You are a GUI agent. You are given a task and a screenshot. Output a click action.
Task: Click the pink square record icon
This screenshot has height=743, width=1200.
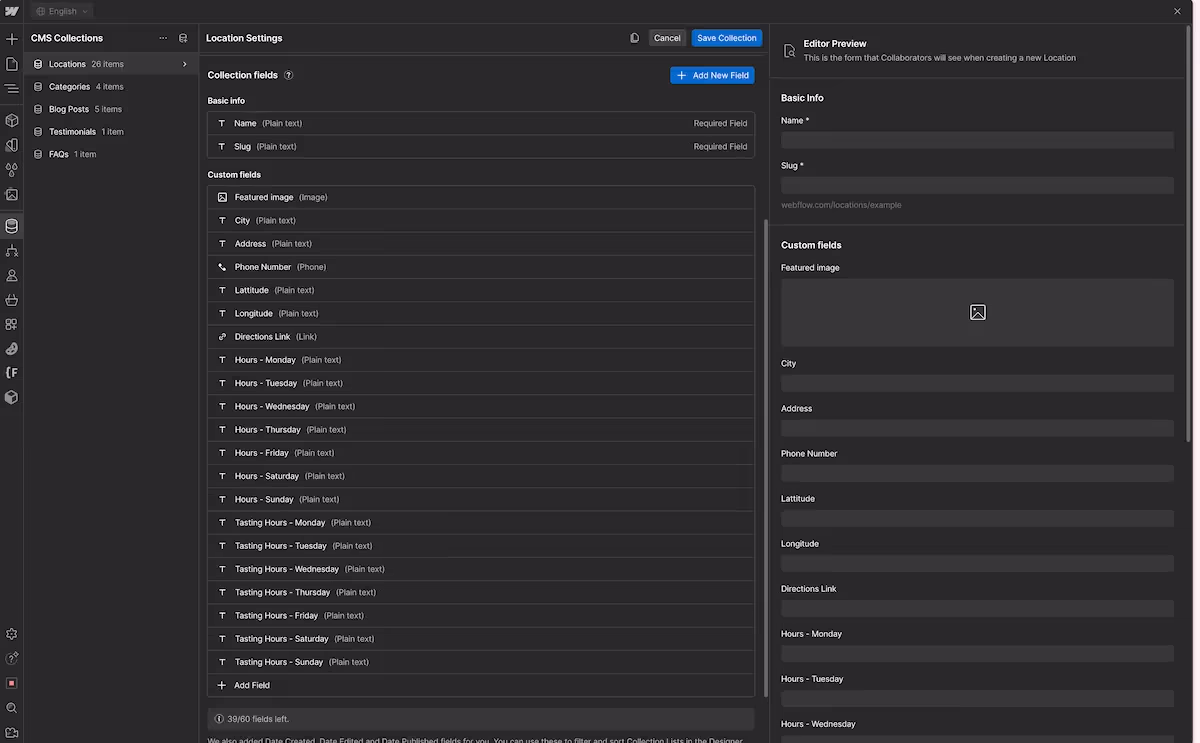12,683
